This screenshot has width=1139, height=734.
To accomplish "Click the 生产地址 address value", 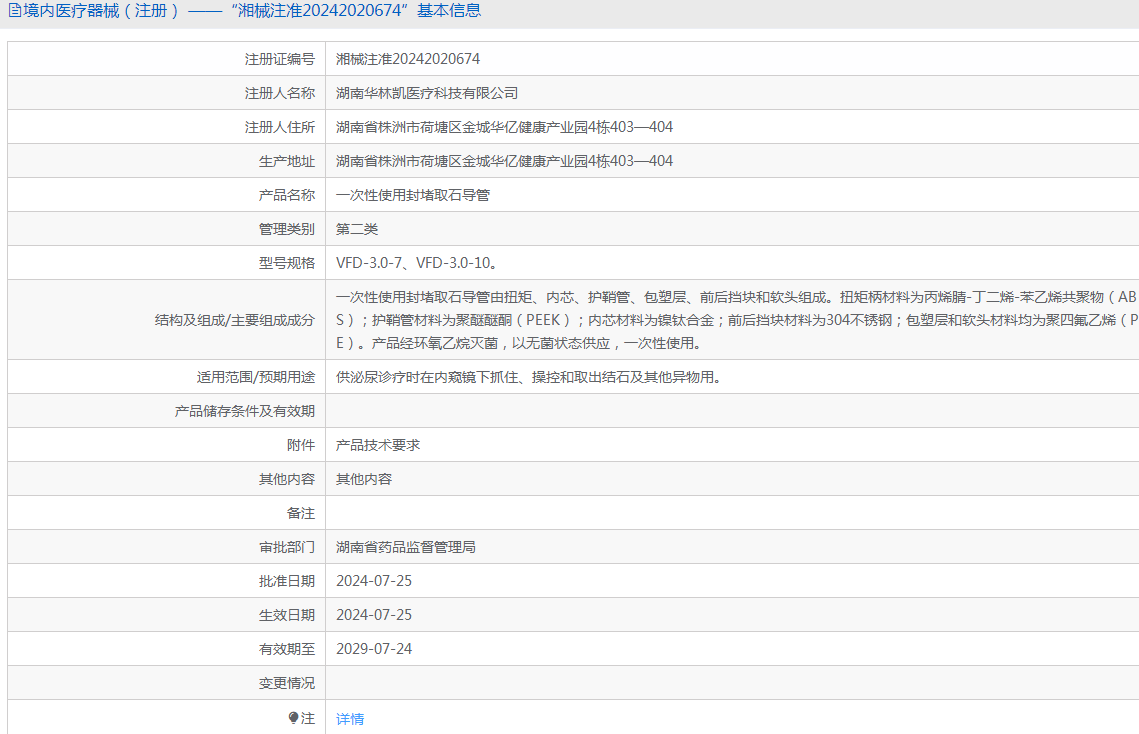I will (504, 161).
